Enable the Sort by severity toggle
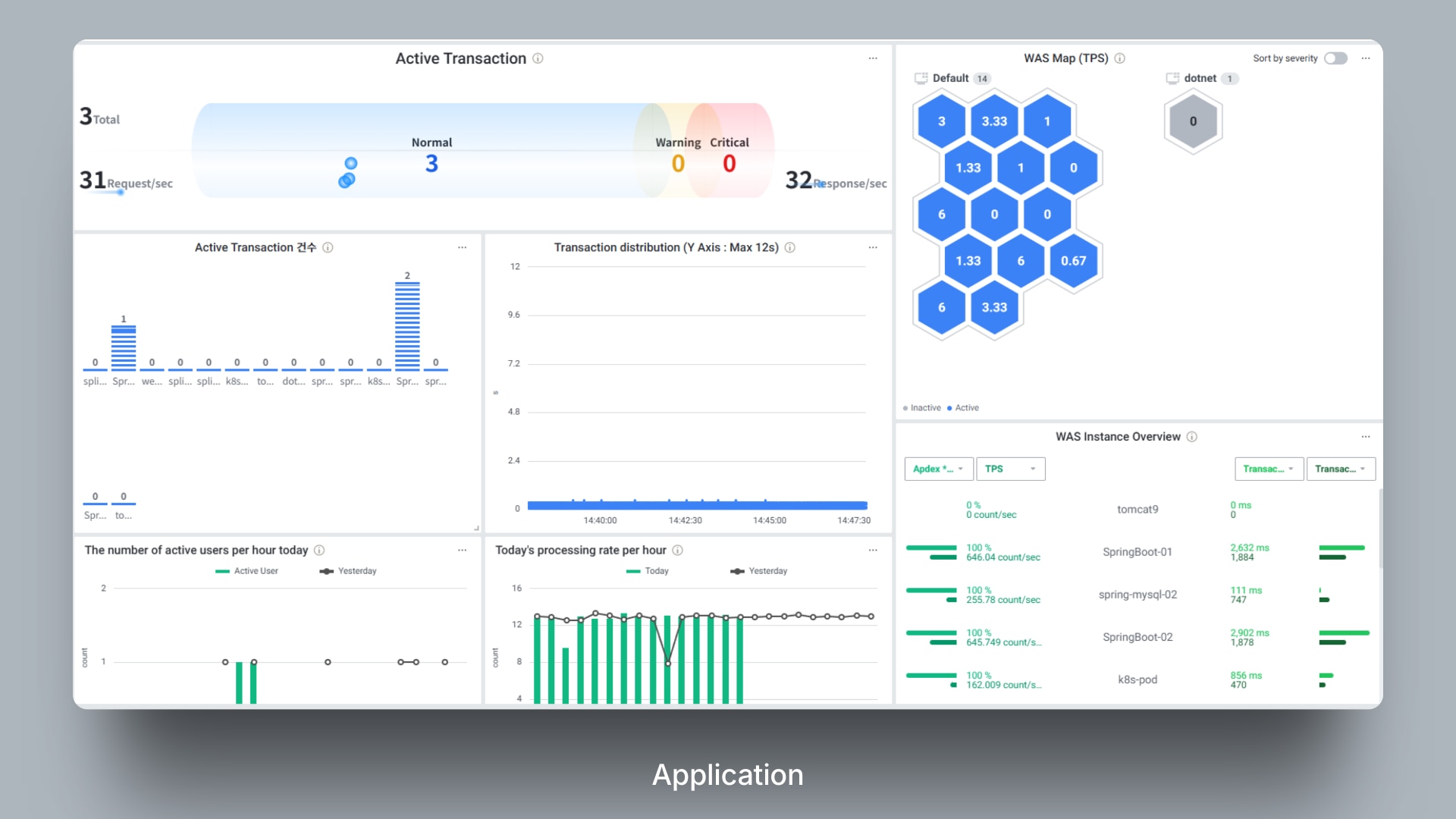This screenshot has width=1456, height=819. coord(1335,58)
